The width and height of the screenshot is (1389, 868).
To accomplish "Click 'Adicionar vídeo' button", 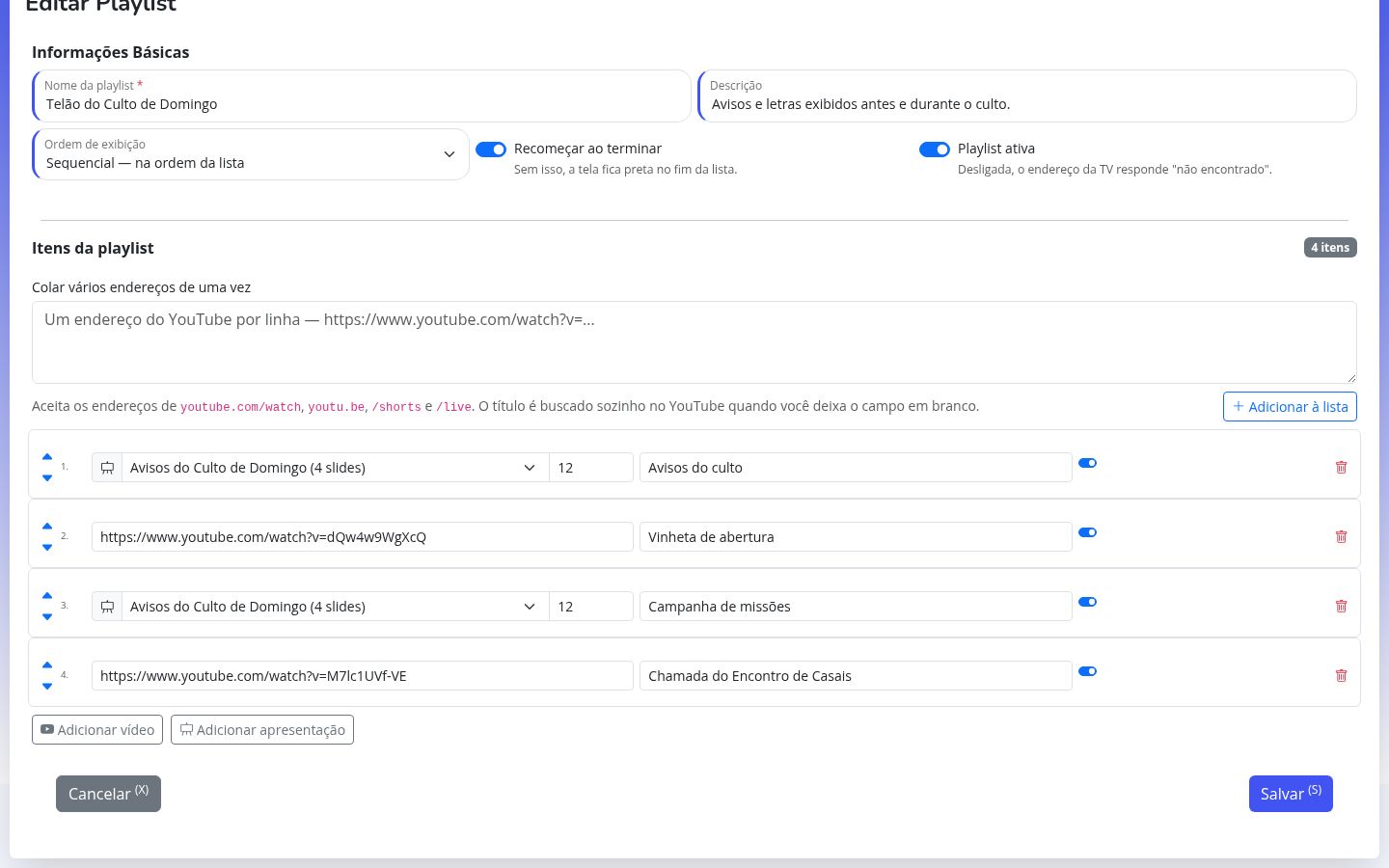I will coord(97,730).
